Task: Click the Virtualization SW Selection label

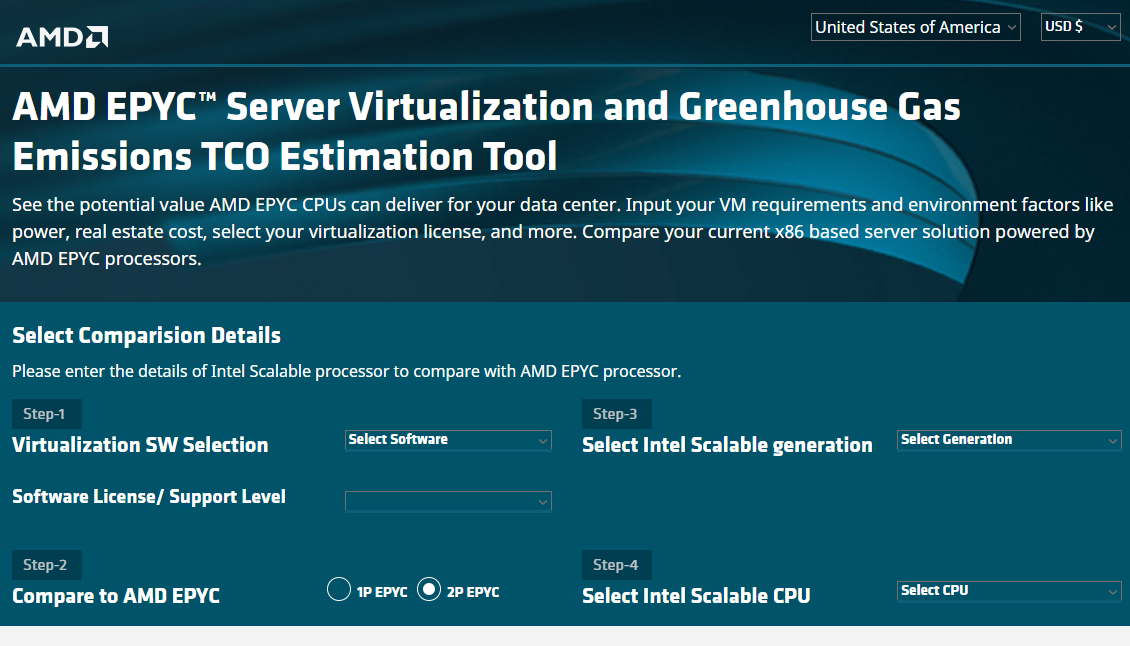Action: pos(140,445)
